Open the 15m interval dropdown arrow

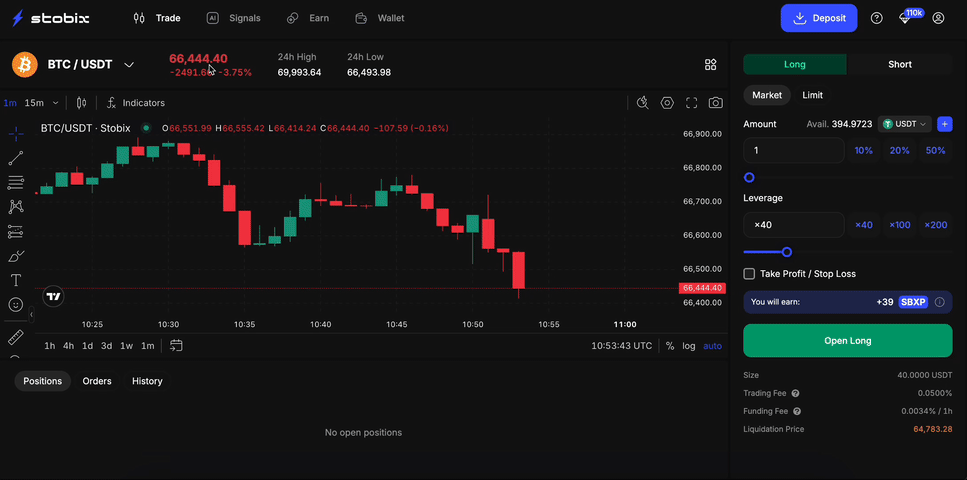point(56,103)
